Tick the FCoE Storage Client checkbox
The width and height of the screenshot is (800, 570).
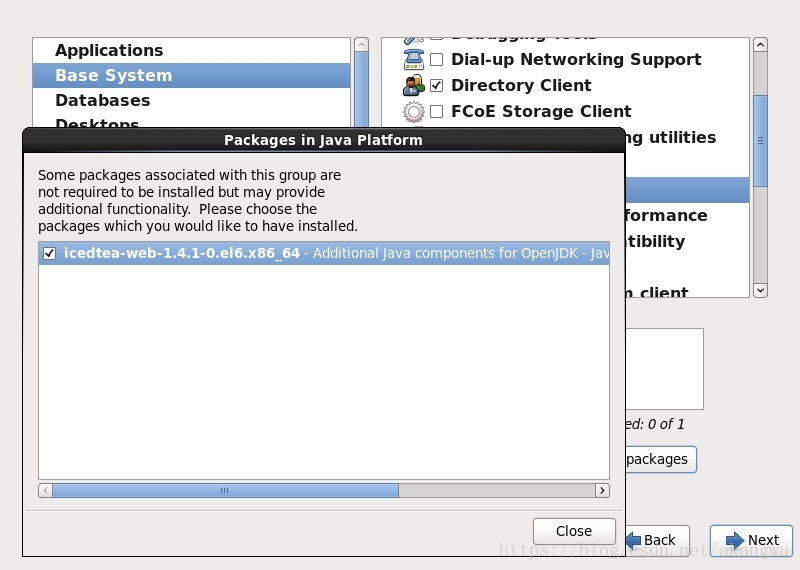[x=436, y=111]
